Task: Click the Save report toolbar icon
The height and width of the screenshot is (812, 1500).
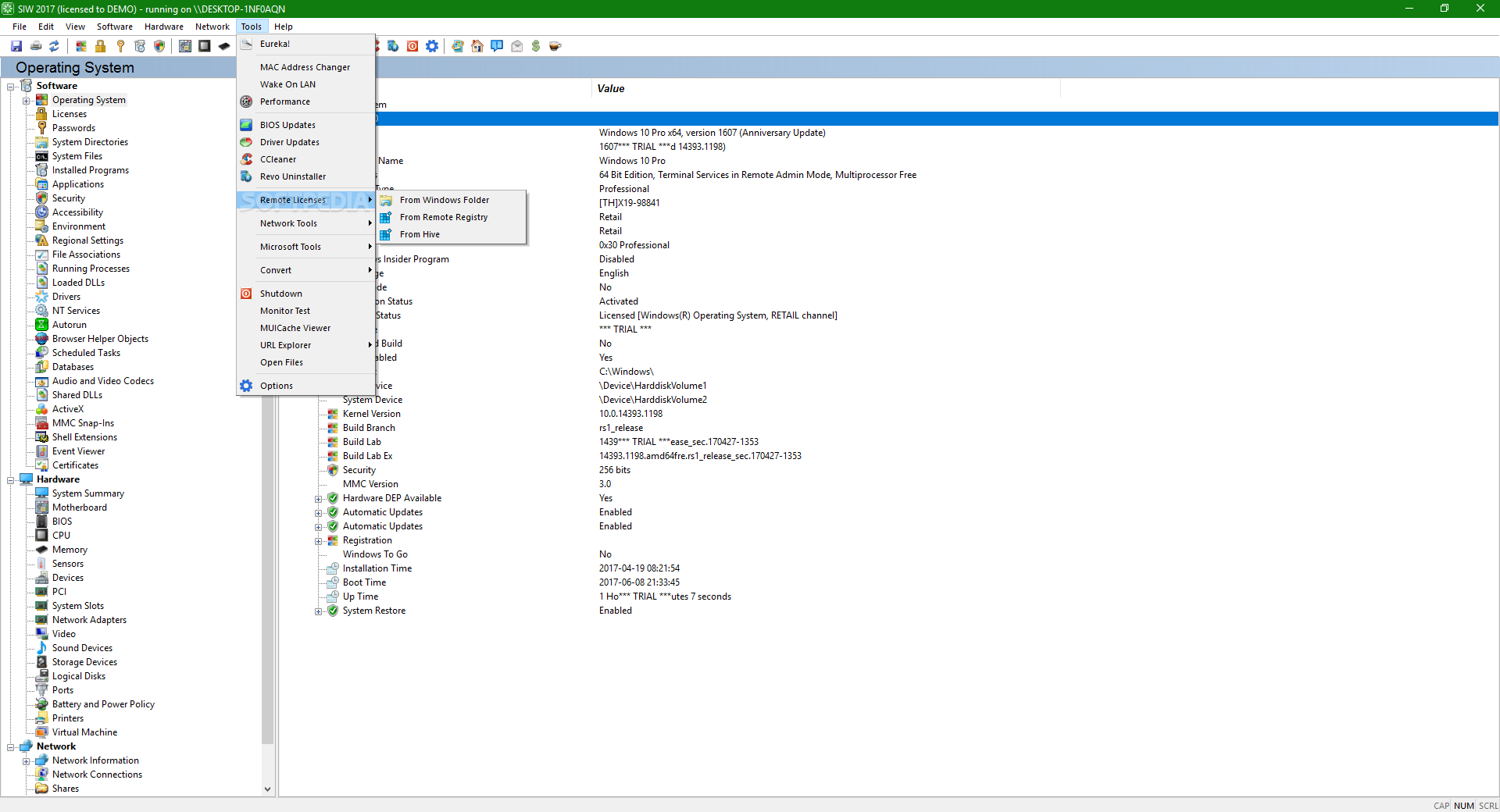Action: (x=16, y=46)
